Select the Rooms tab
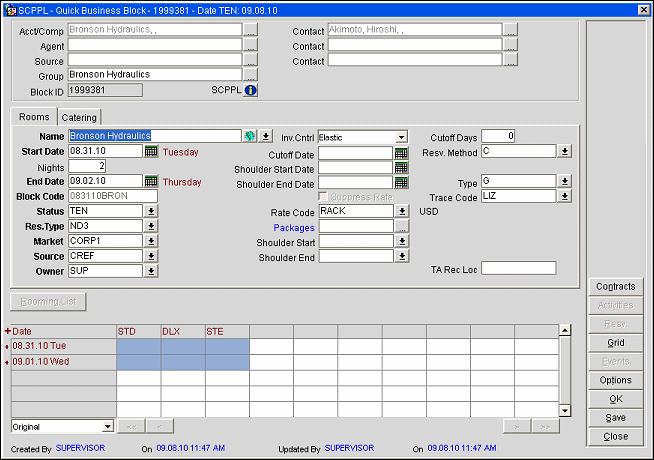This screenshot has height=460, width=654. pyautogui.click(x=34, y=118)
